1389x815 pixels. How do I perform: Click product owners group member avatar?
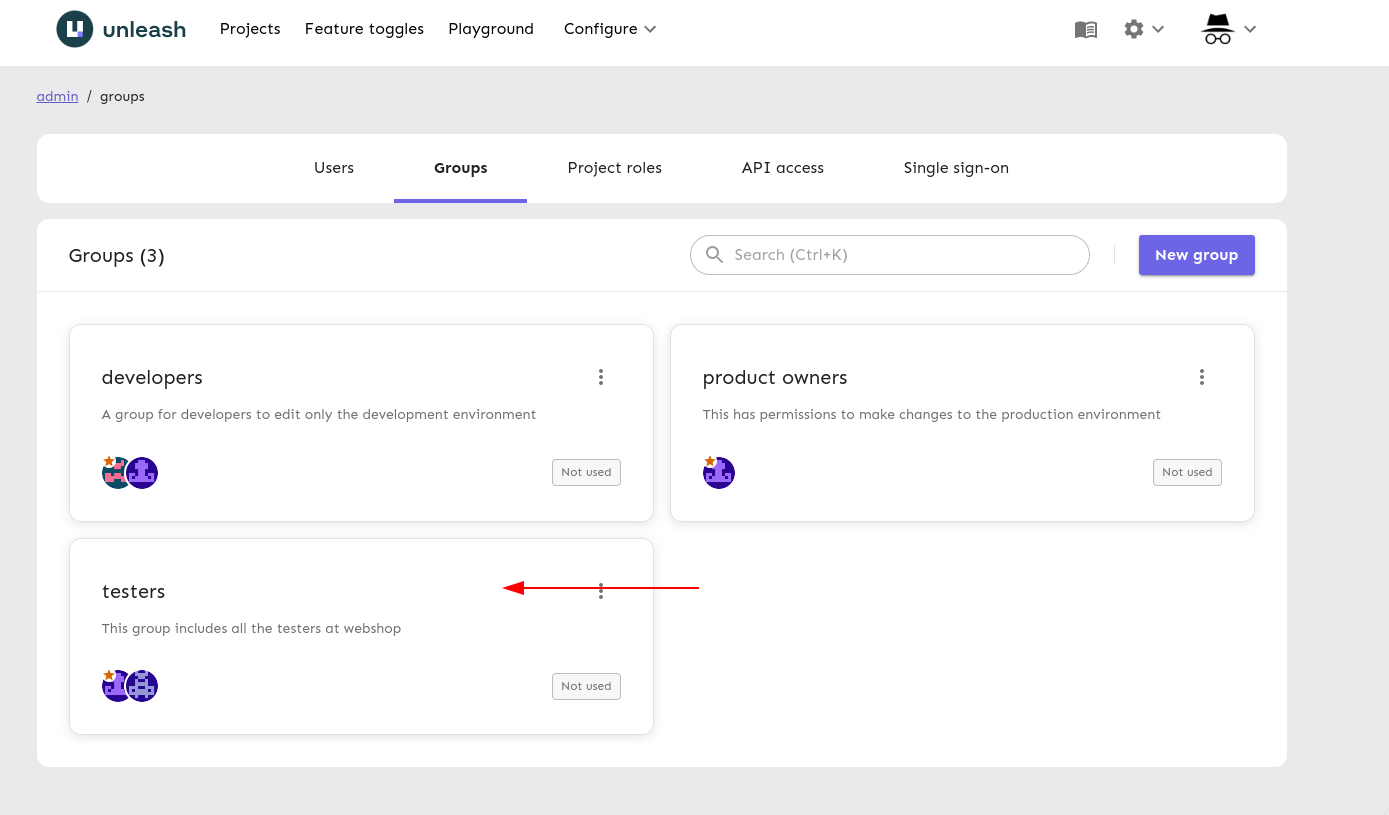[719, 472]
